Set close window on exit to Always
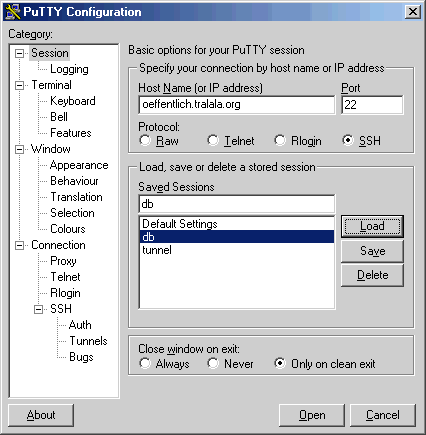 pyautogui.click(x=145, y=363)
